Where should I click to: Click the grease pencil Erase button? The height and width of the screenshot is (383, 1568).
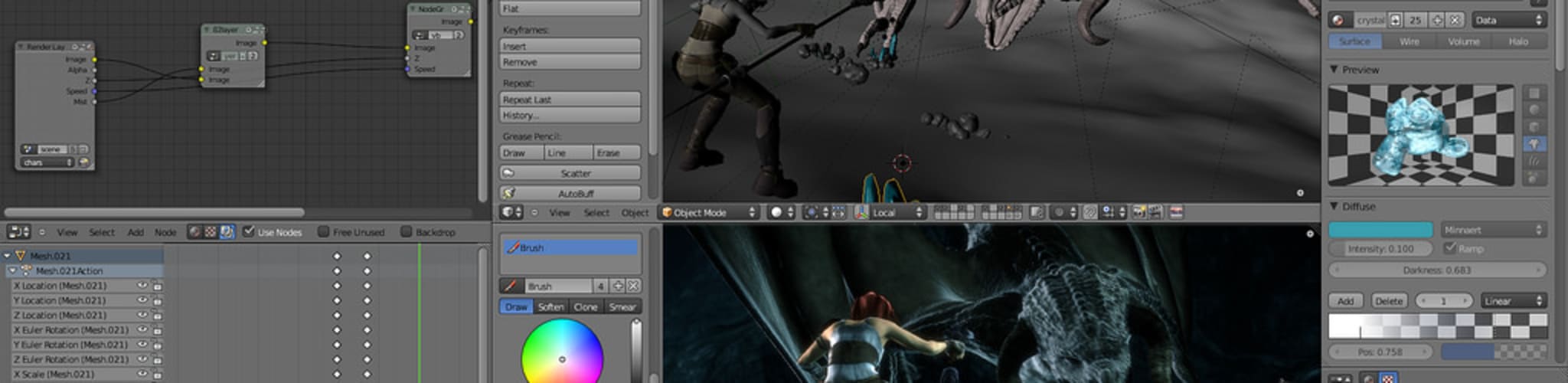[617, 152]
